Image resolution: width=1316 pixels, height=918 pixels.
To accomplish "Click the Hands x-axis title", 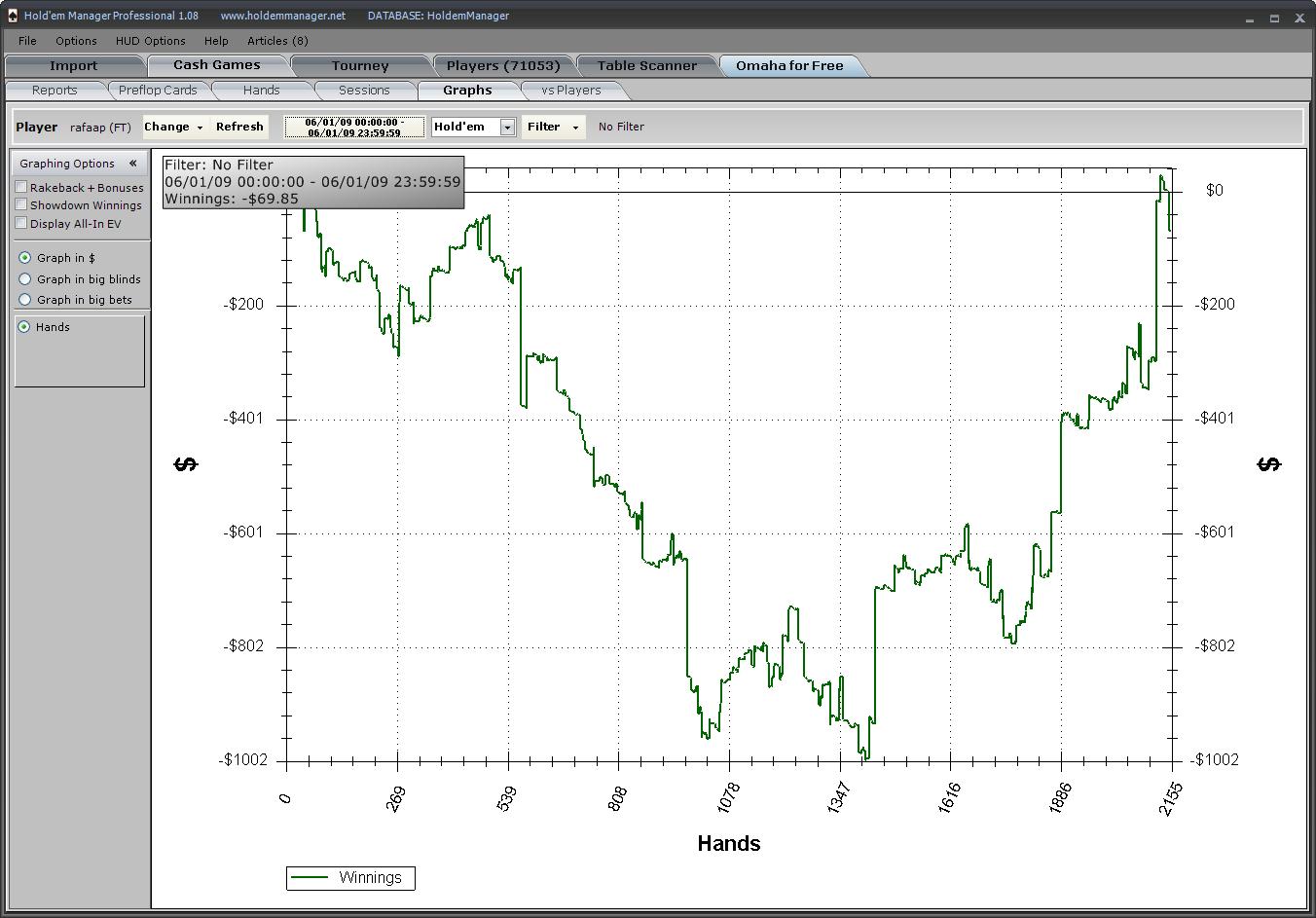I will [729, 843].
